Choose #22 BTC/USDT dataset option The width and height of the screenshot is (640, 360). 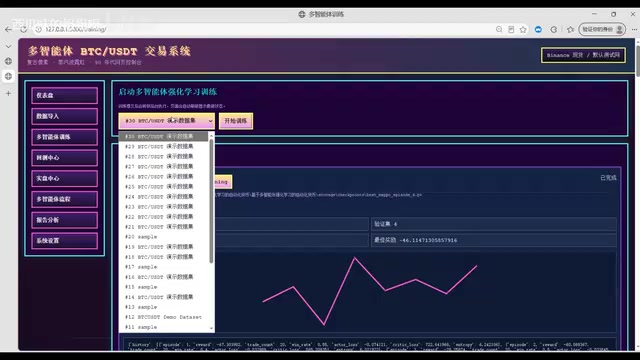pos(163,217)
